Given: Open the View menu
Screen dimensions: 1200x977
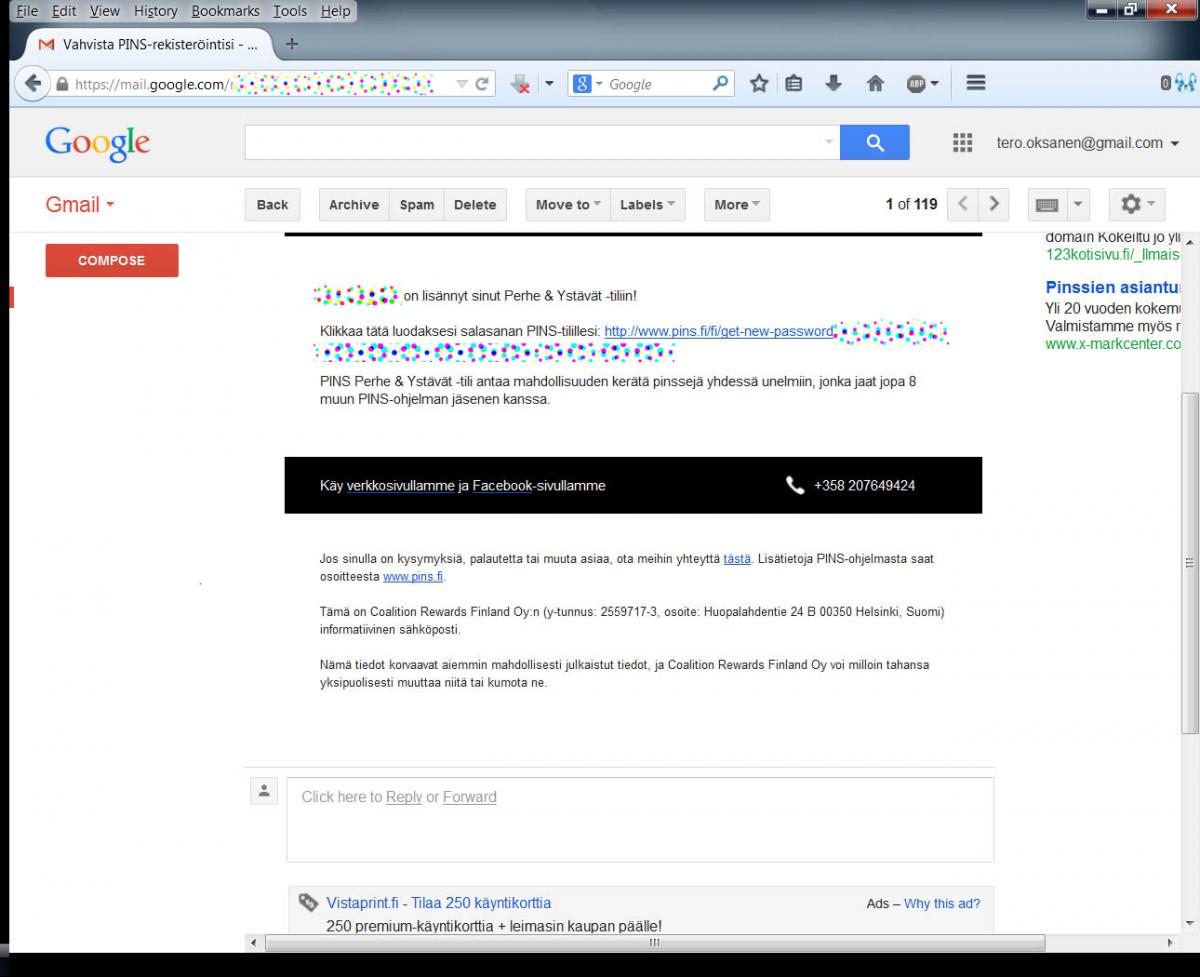Looking at the screenshot, I should tap(104, 11).
